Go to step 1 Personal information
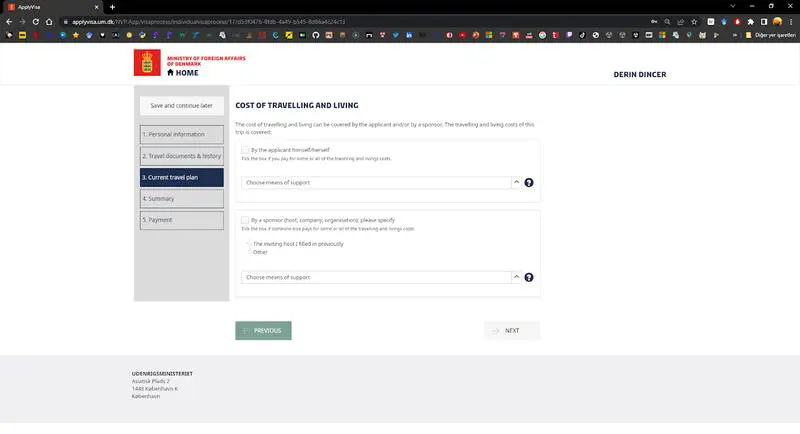The height and width of the screenshot is (434, 800). (x=182, y=135)
